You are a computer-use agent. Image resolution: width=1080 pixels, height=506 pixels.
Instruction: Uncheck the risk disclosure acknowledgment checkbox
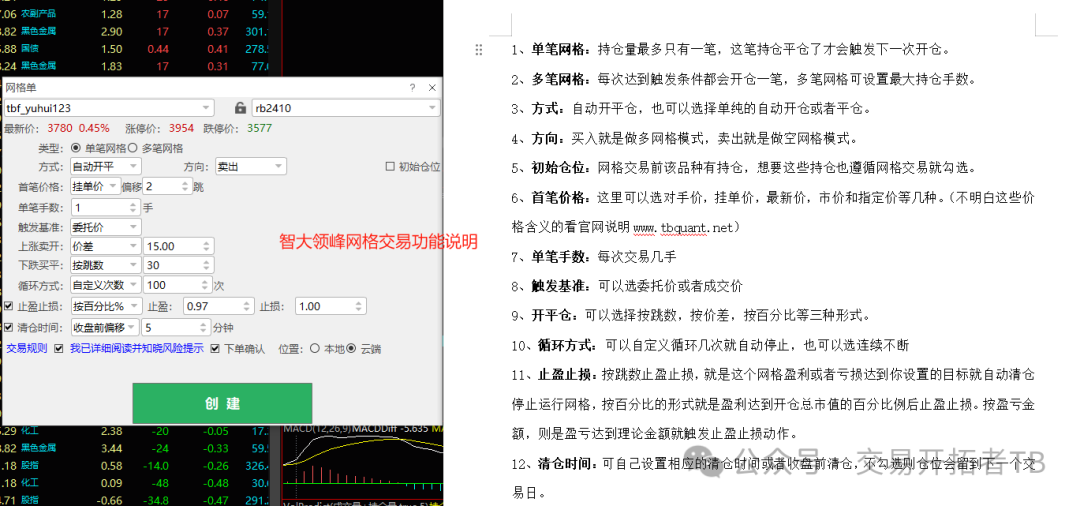(59, 348)
